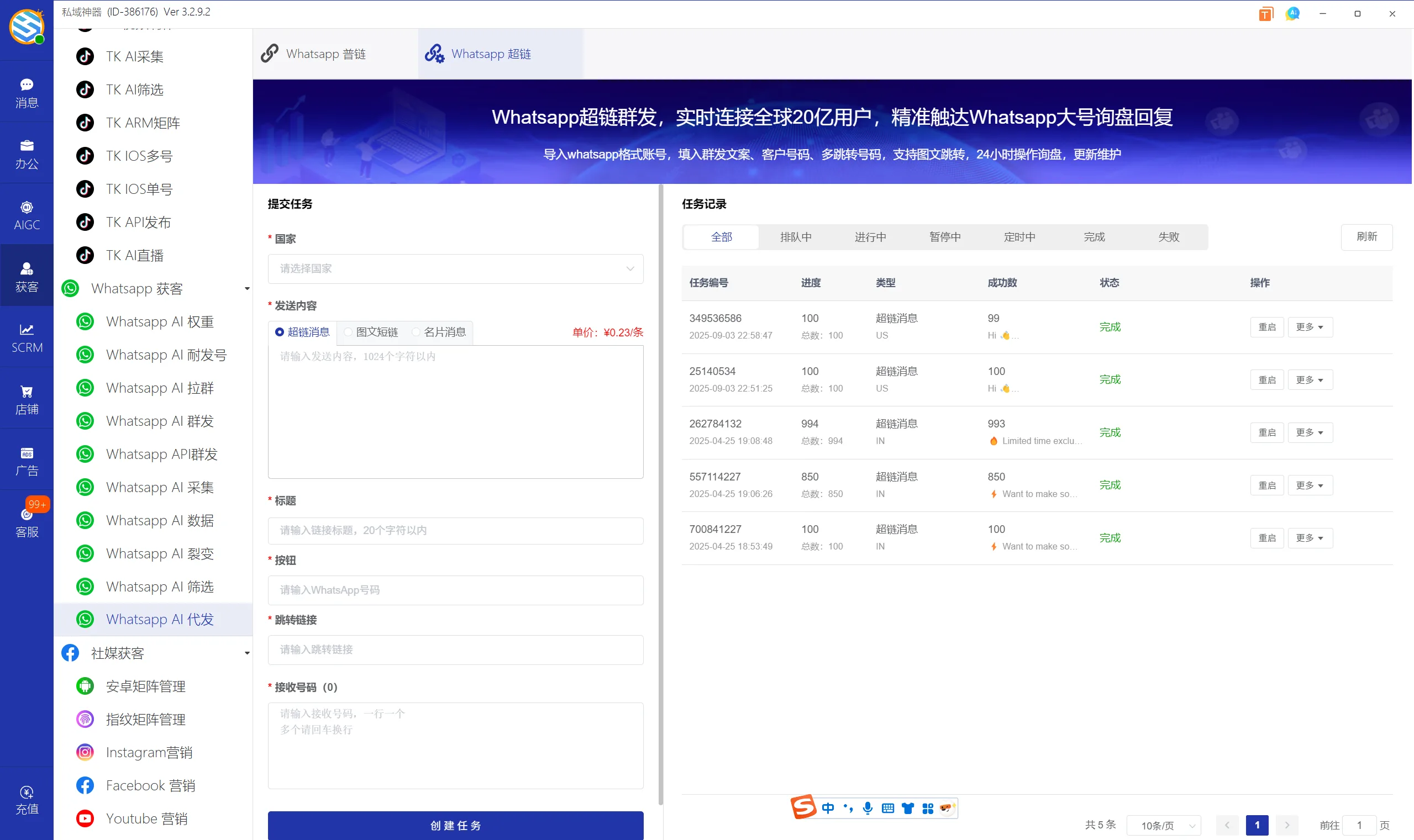Open the 店铺 shop panel
This screenshot has width=1414, height=840.
pos(27,399)
